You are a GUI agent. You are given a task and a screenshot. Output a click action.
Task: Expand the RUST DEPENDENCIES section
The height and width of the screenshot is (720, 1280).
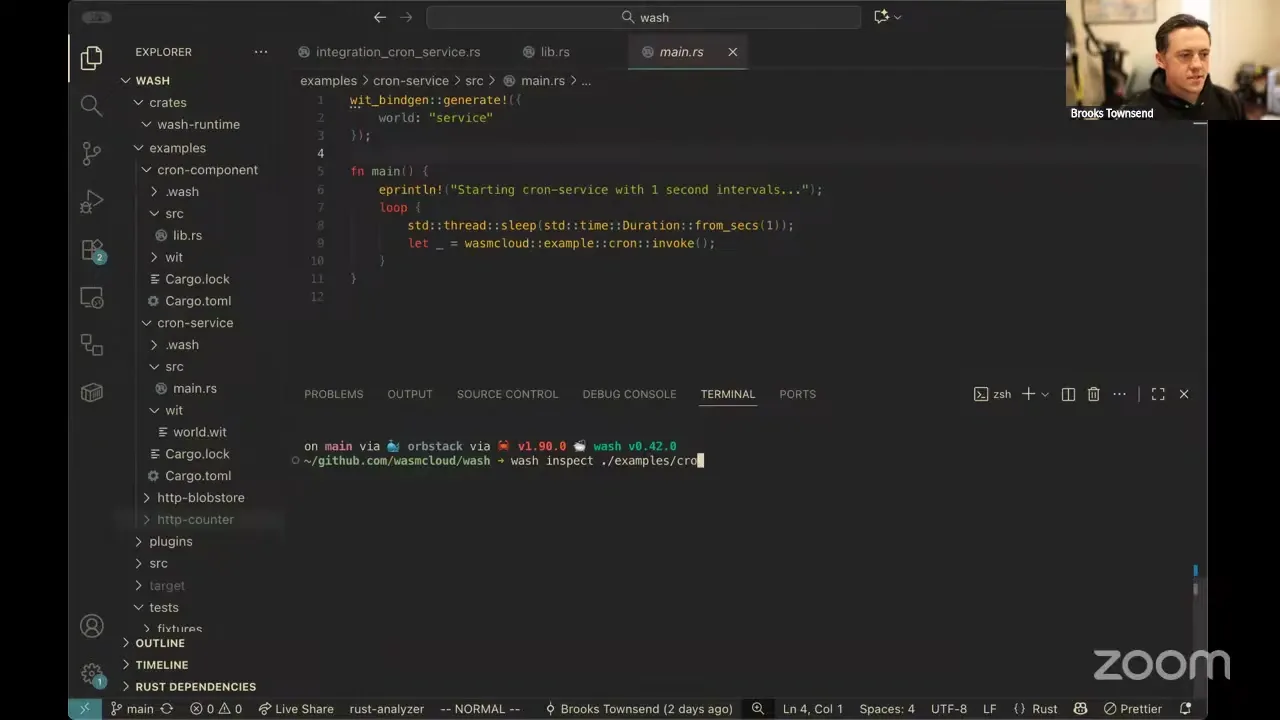pyautogui.click(x=196, y=687)
